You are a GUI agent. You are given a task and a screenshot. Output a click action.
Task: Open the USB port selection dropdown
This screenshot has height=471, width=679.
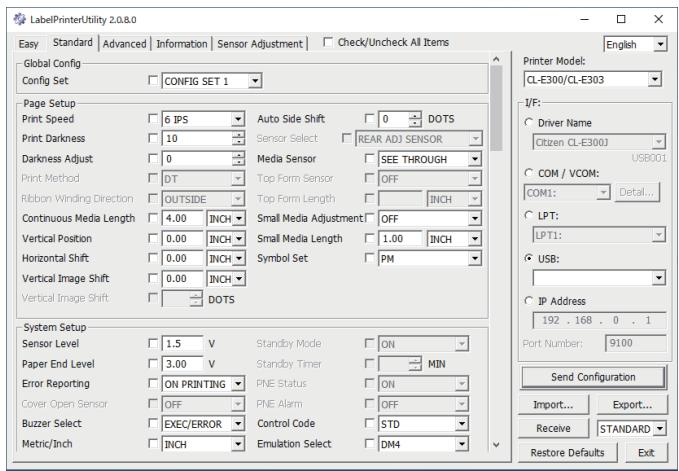[599, 278]
